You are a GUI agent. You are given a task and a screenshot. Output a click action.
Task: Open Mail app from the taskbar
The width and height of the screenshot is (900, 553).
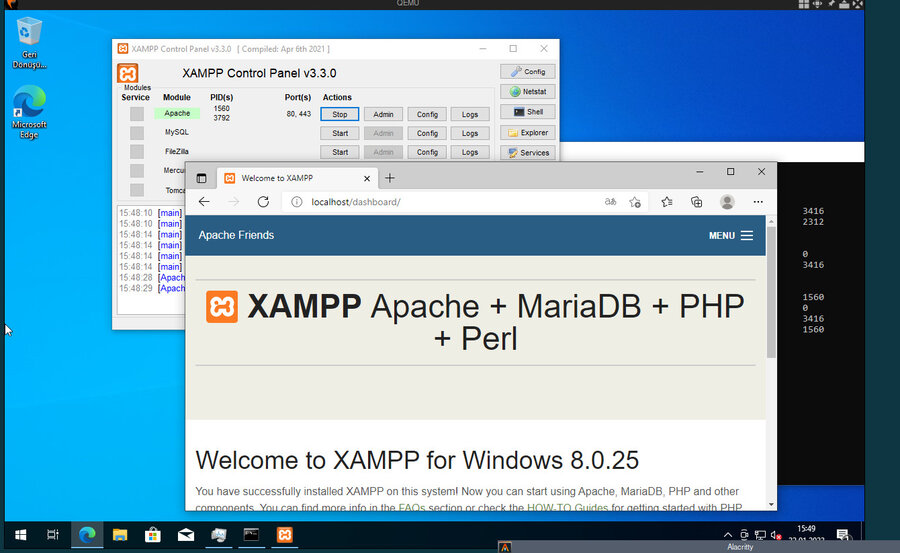pos(185,535)
